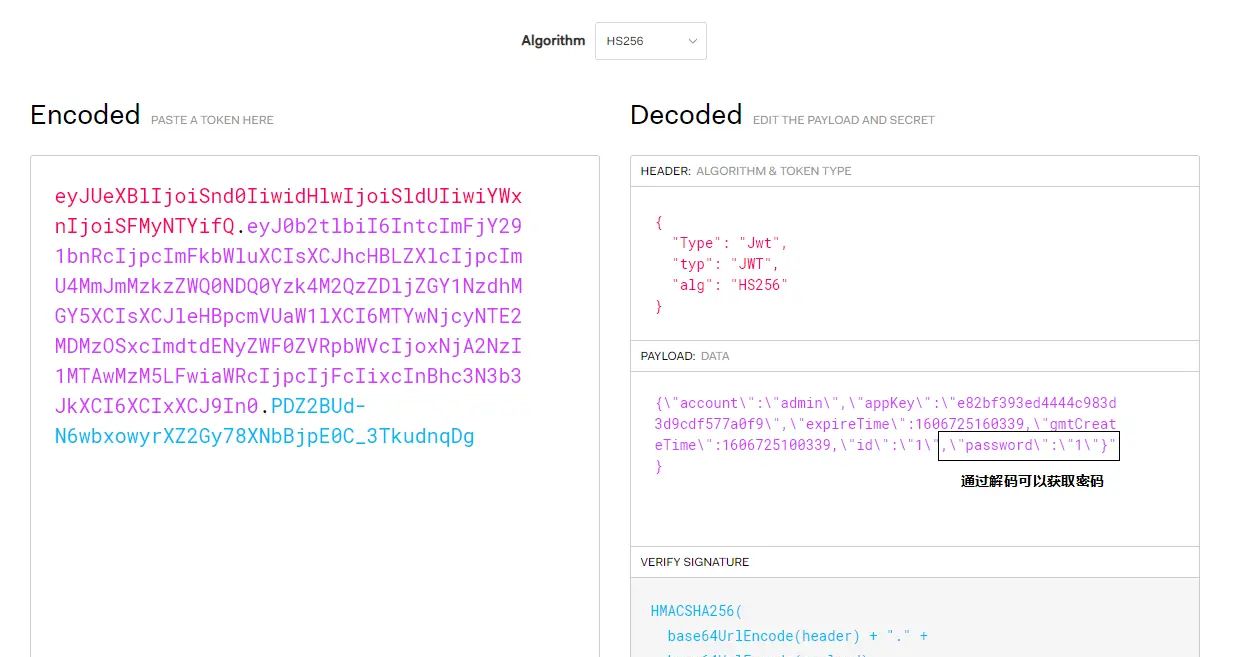Open the HS256 algorithm dropdown
Image resolution: width=1245 pixels, height=657 pixels.
click(650, 41)
